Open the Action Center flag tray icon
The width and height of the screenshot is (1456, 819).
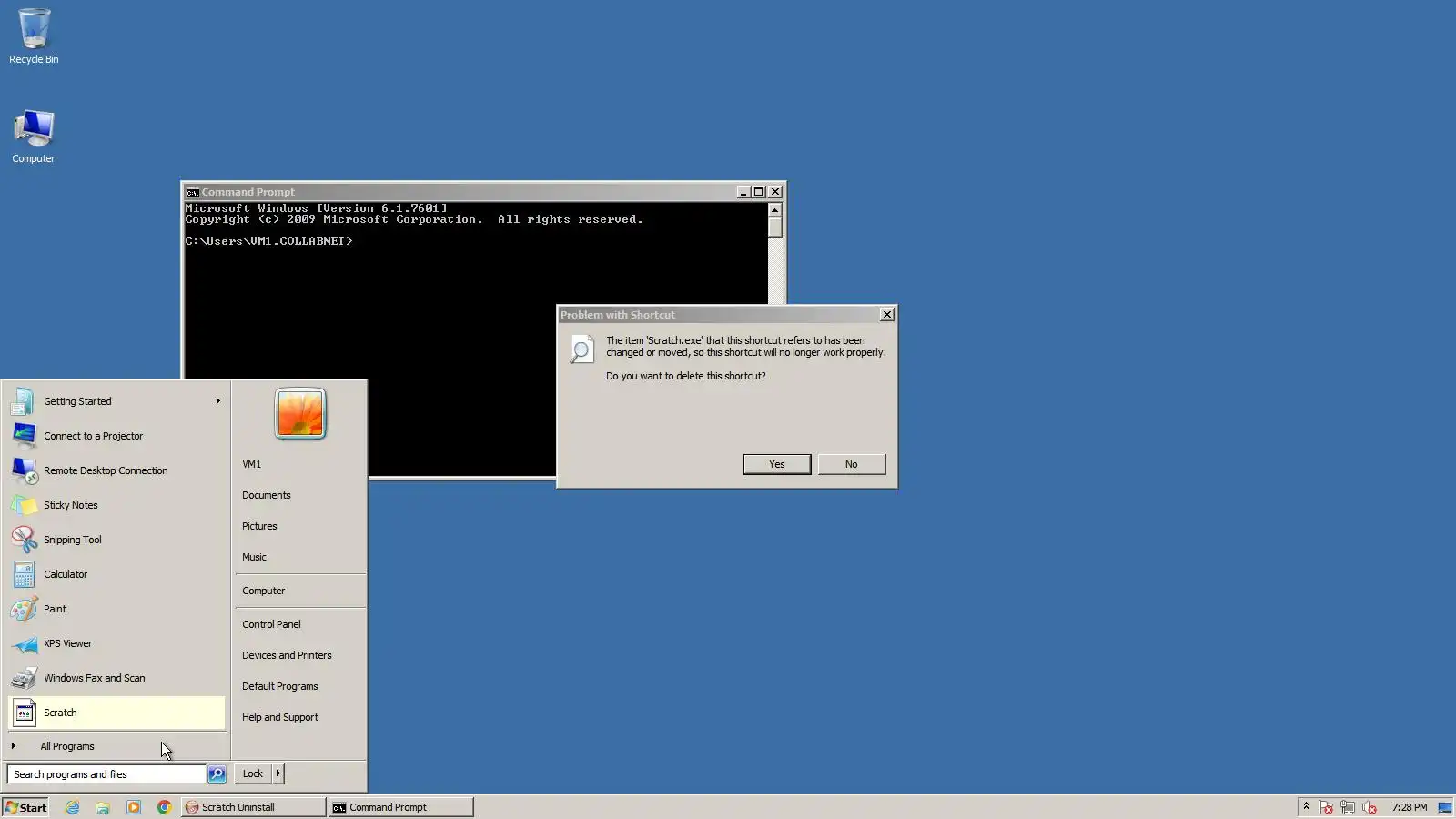(x=1326, y=807)
